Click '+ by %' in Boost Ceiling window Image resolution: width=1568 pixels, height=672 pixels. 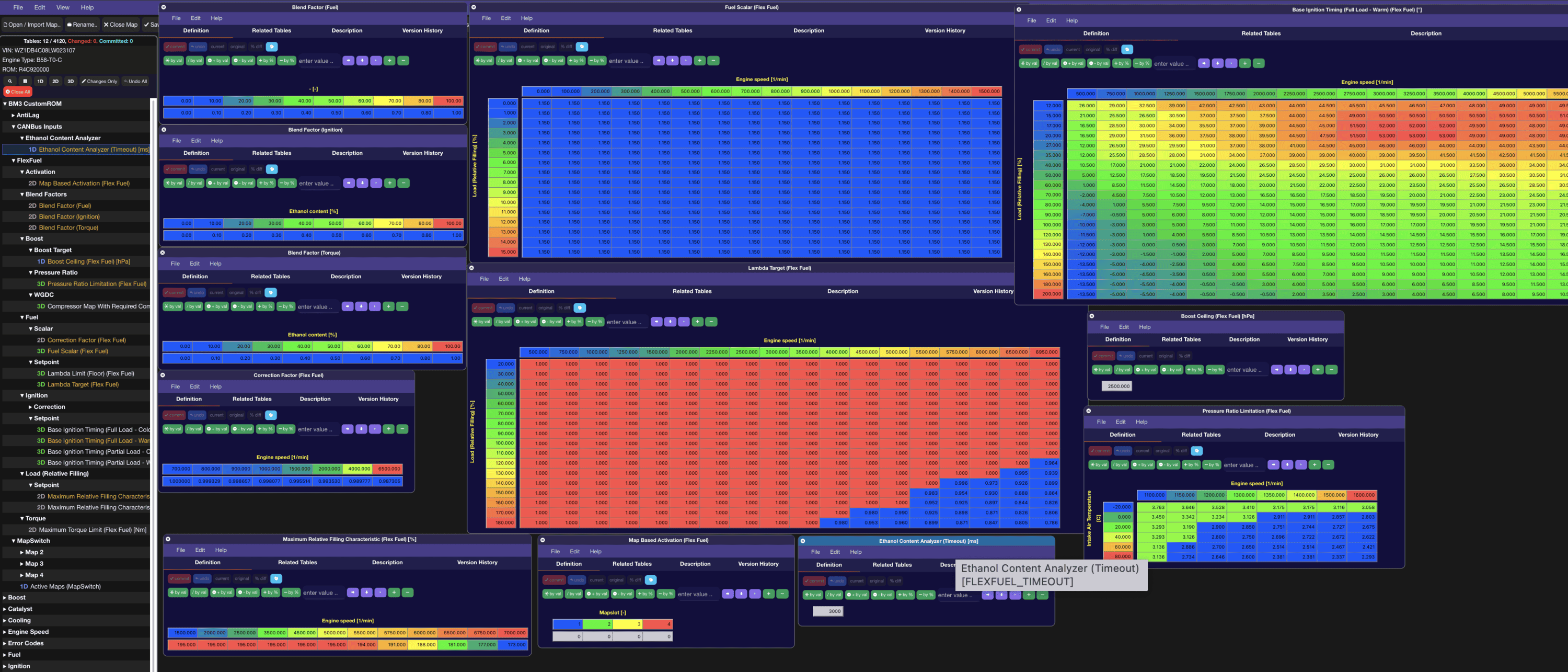1194,370
